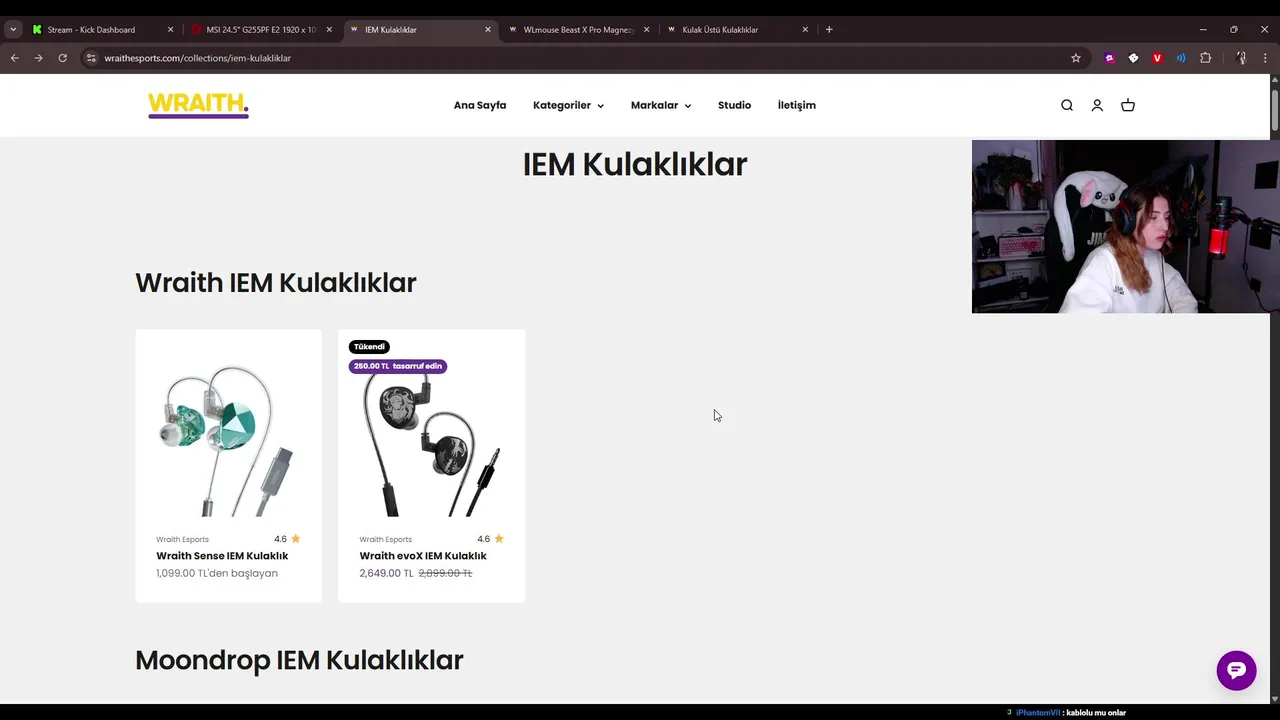This screenshot has height=720, width=1280.
Task: Close the Kulak Üstü Kulaklıklar tab
Action: coord(805,29)
